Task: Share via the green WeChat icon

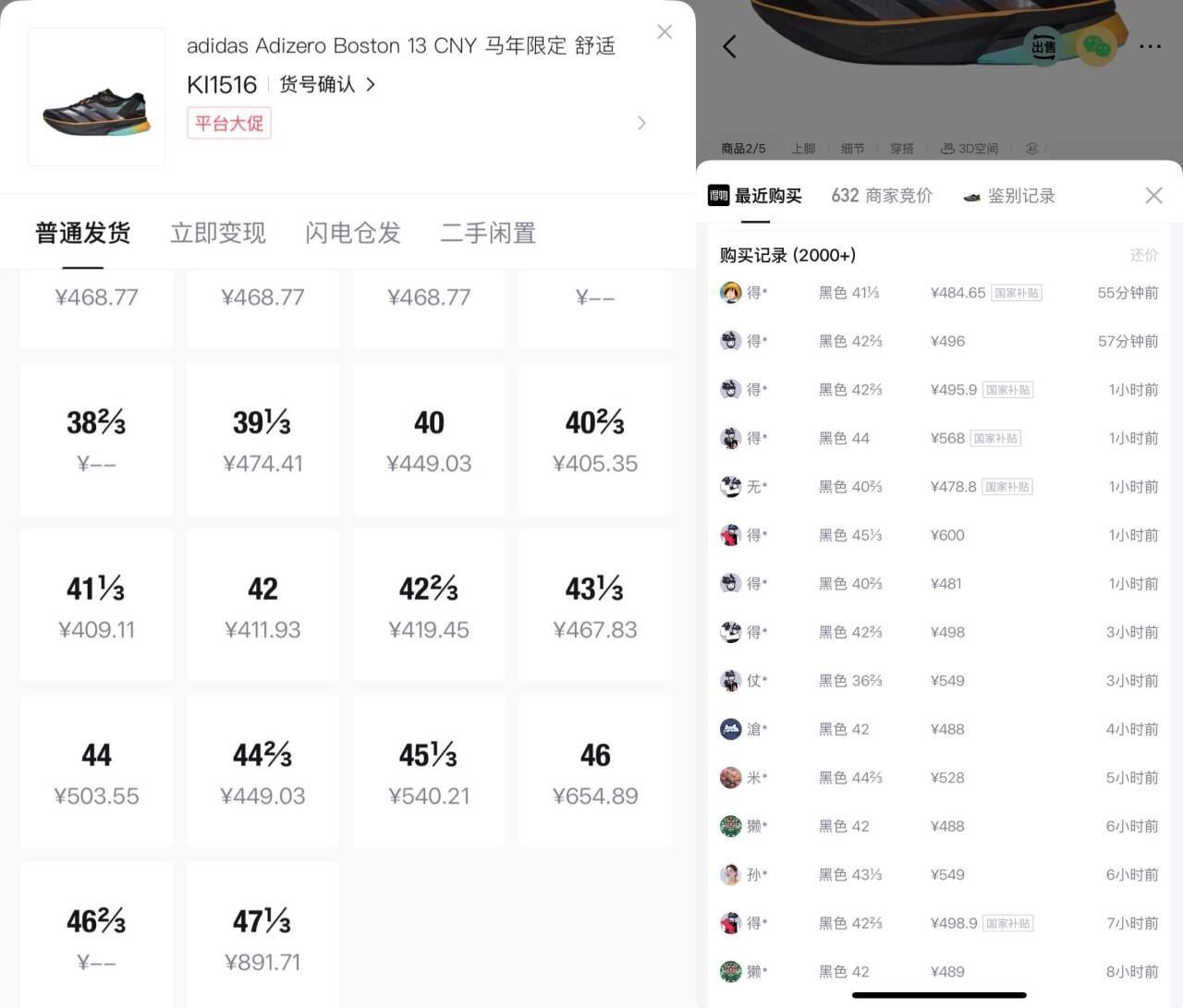Action: 1097,46
